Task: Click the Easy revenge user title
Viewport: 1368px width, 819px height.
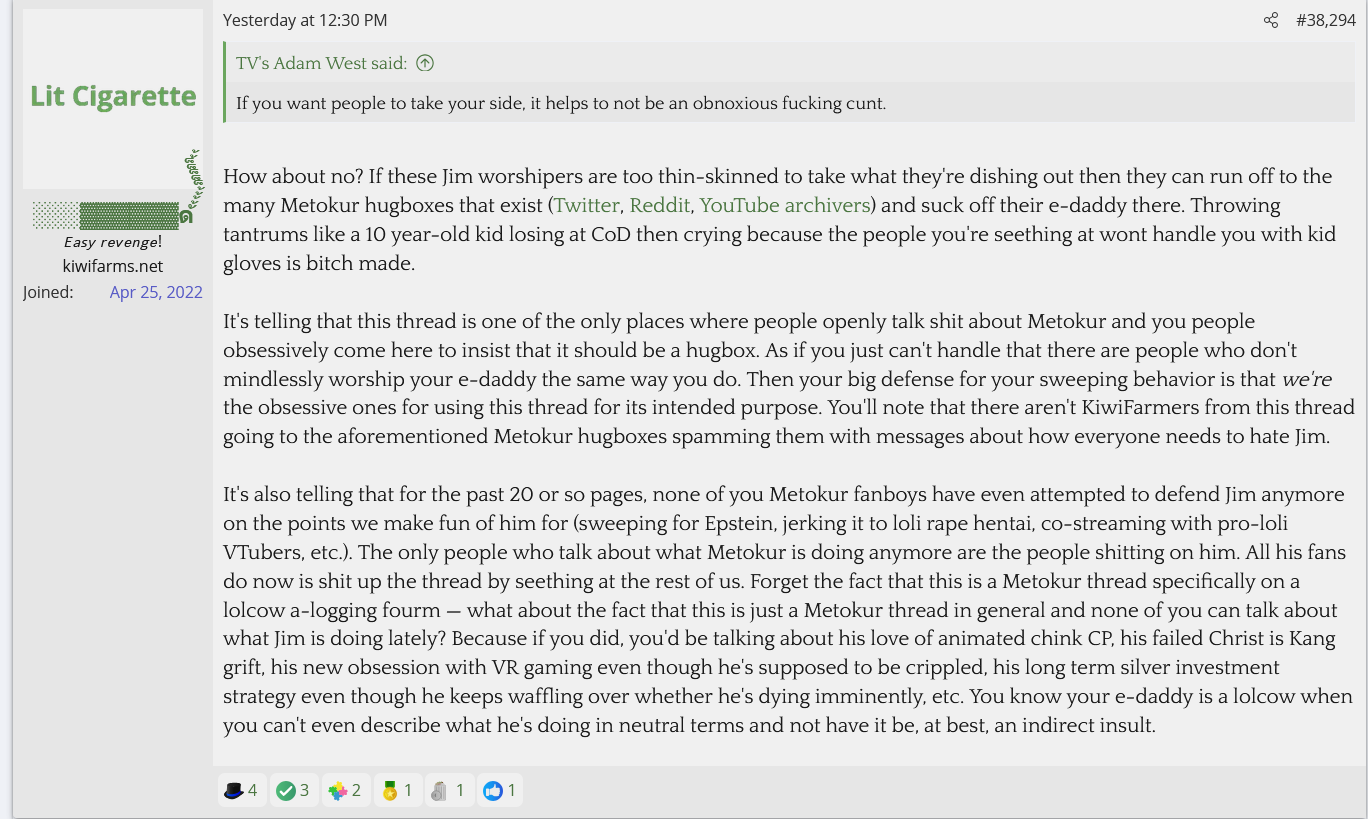Action: (x=113, y=242)
